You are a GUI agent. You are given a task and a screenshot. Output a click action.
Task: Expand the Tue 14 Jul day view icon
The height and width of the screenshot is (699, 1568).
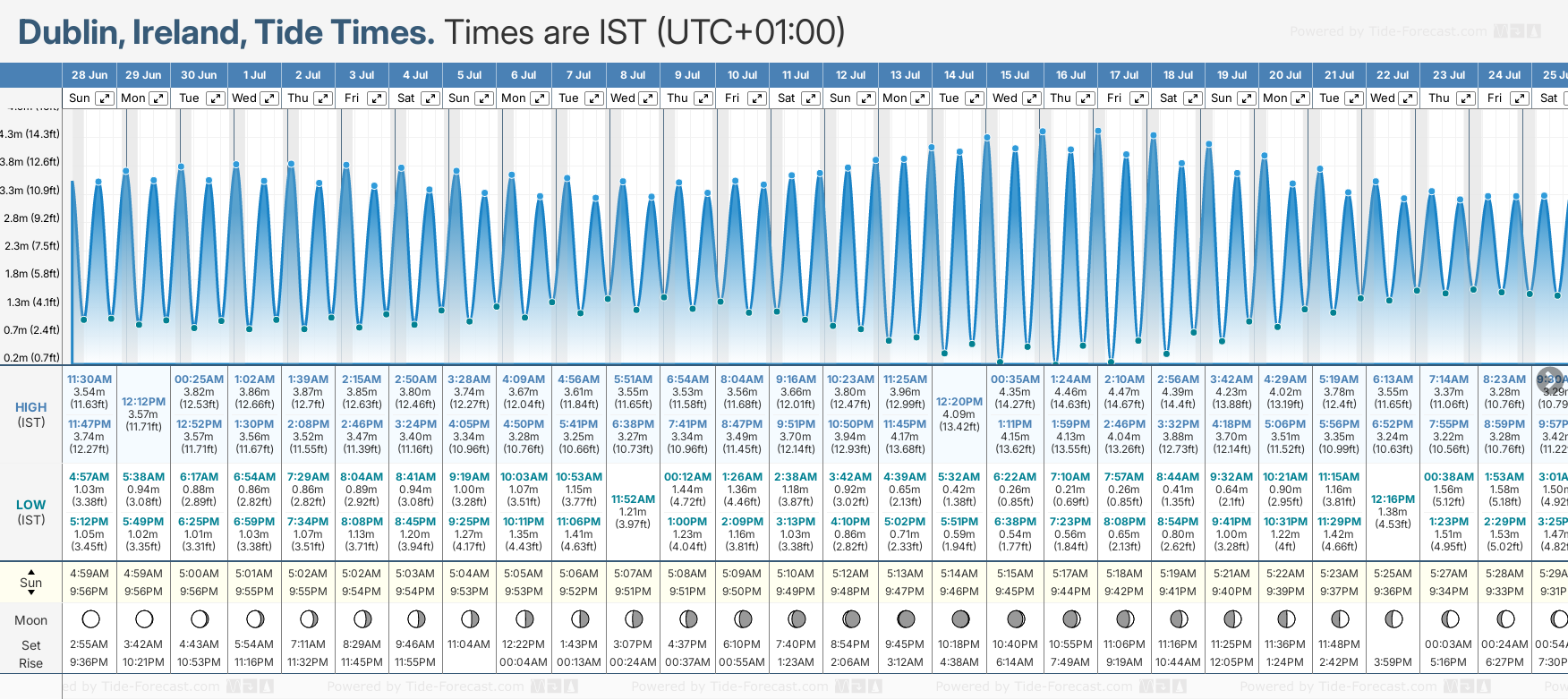coord(975,98)
